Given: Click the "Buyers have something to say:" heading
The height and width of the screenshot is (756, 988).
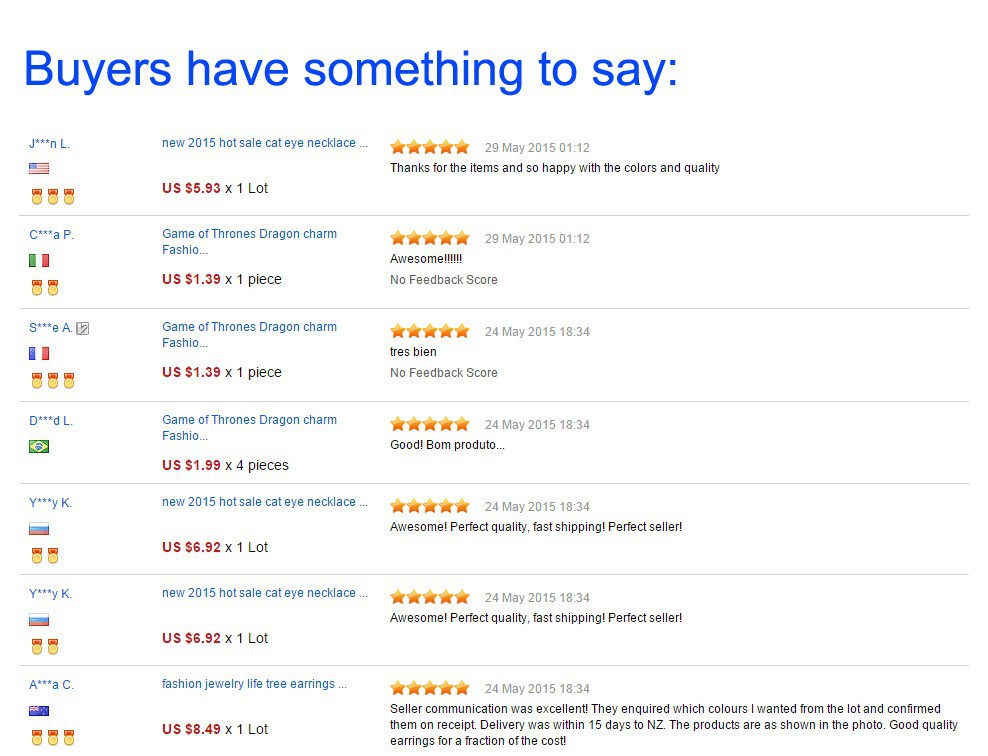Looking at the screenshot, I should coord(350,68).
